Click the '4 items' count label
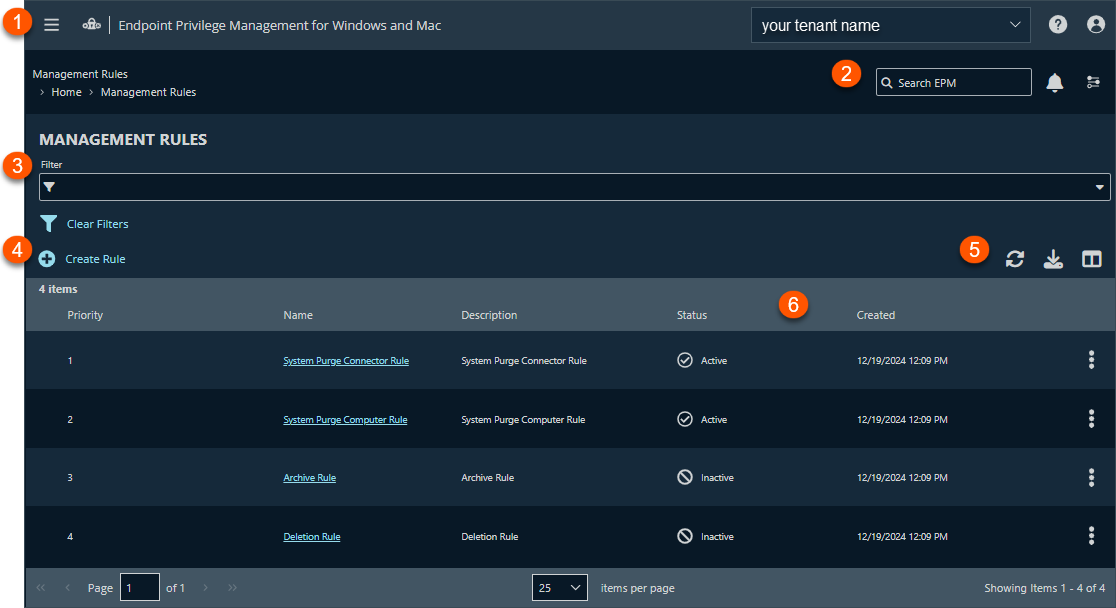The image size is (1116, 608). pos(58,289)
